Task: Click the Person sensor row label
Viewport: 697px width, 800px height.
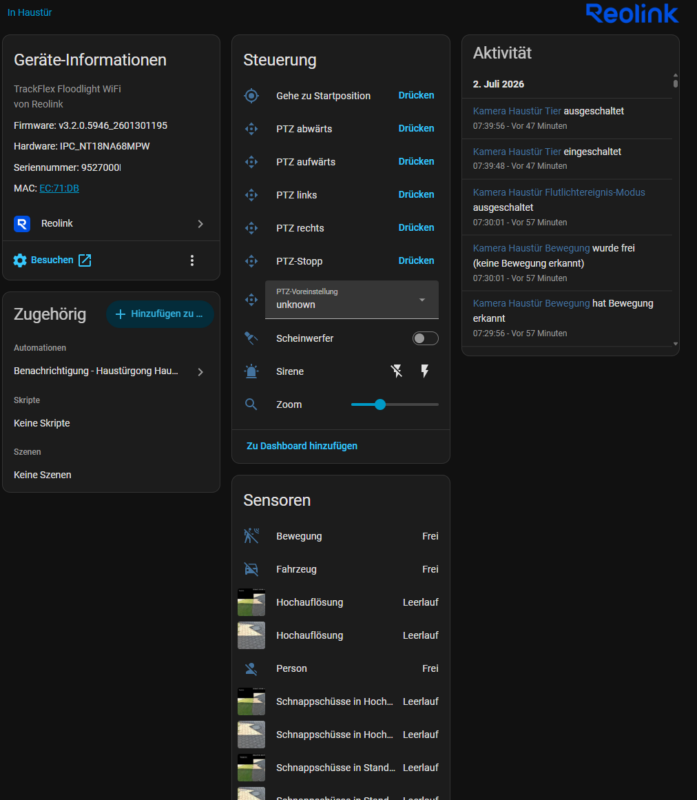Action: [291, 668]
